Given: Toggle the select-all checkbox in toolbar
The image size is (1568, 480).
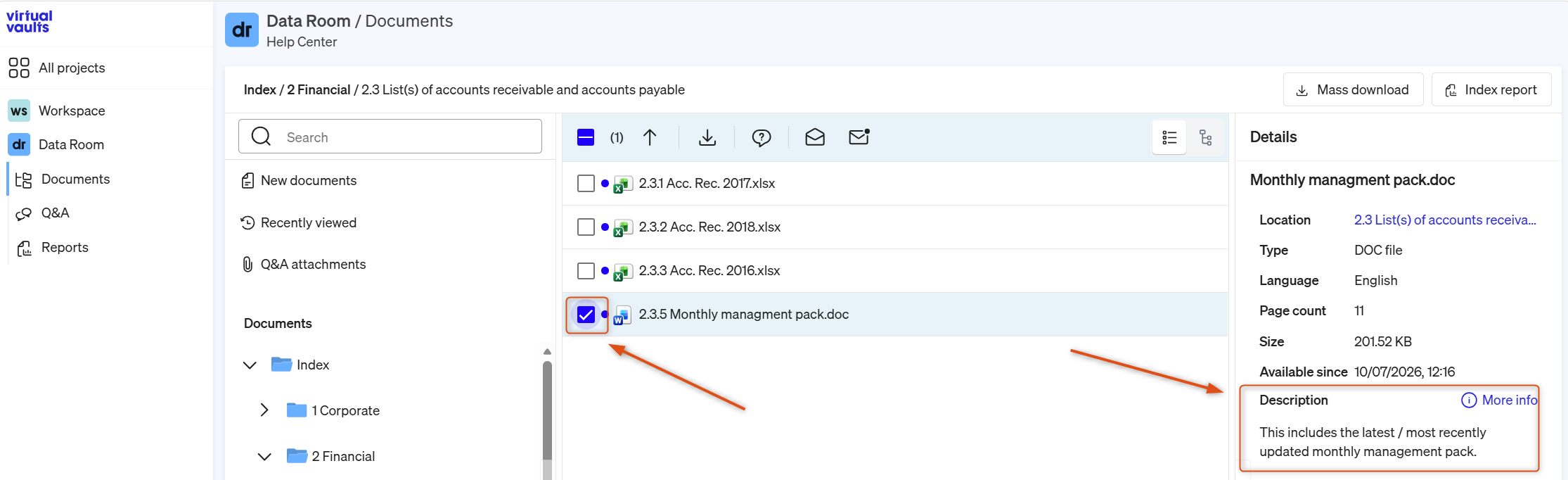Looking at the screenshot, I should tap(586, 137).
